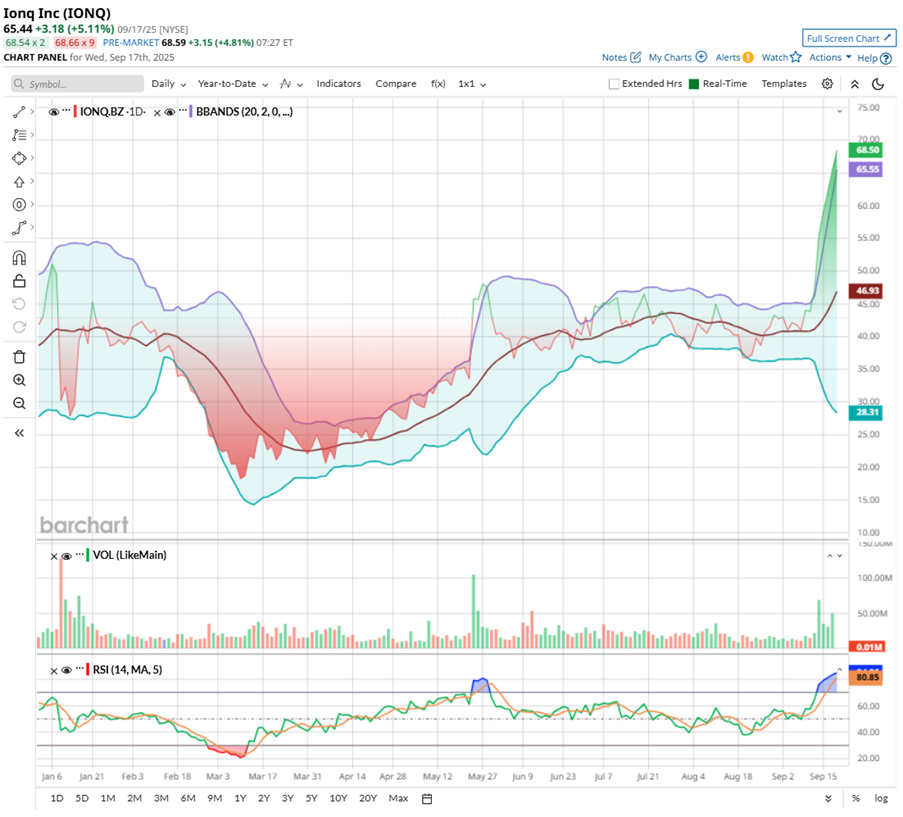The image size is (903, 817).
Task: Open the 1x1 grid layout dropdown
Action: (472, 84)
